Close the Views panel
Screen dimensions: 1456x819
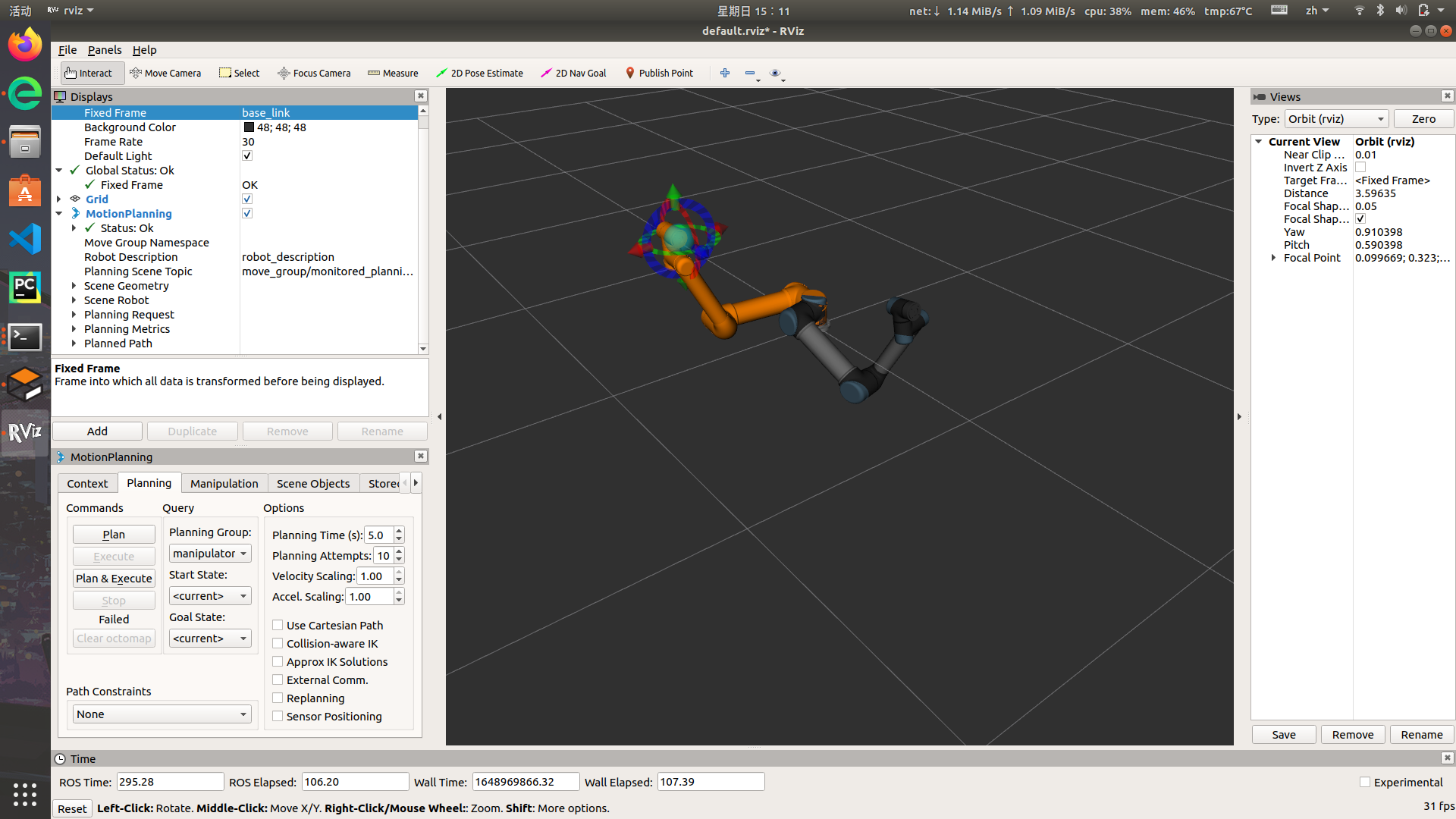click(x=1448, y=96)
